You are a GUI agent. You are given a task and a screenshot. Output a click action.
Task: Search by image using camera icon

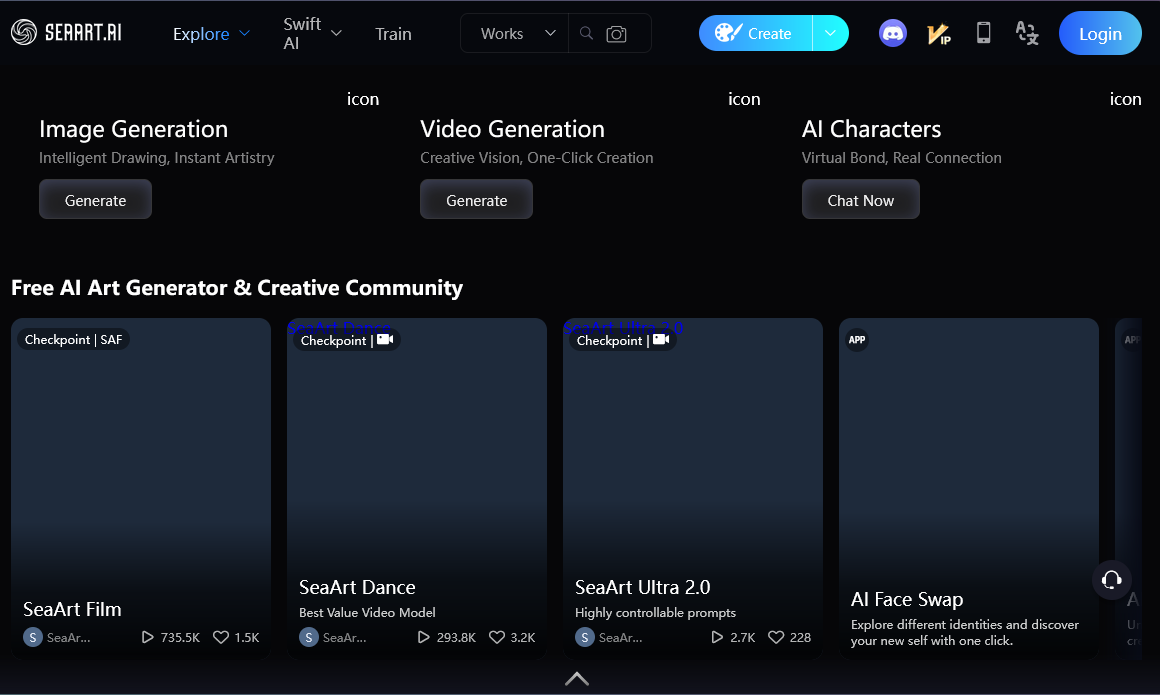point(616,34)
